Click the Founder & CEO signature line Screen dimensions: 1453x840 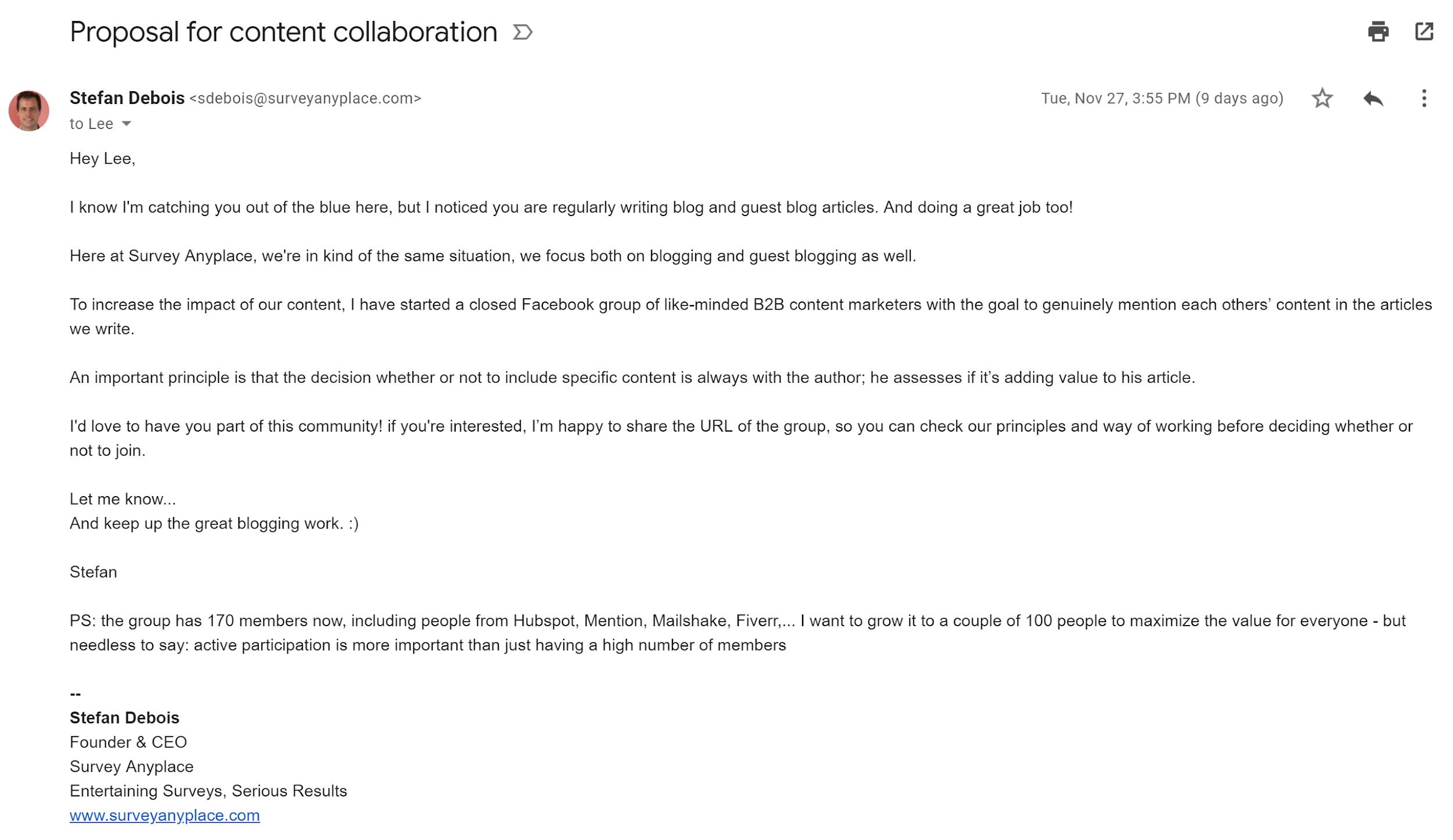128,742
